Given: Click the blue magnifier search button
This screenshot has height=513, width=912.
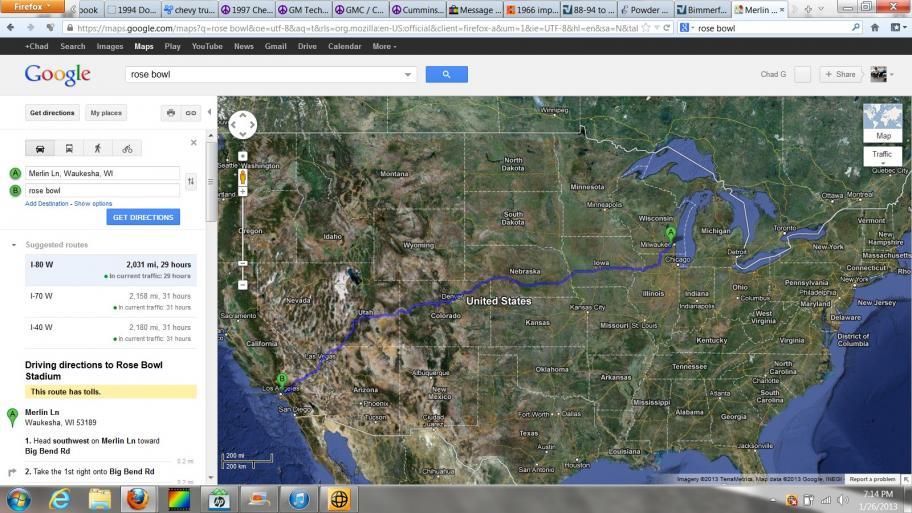Looking at the screenshot, I should point(447,74).
